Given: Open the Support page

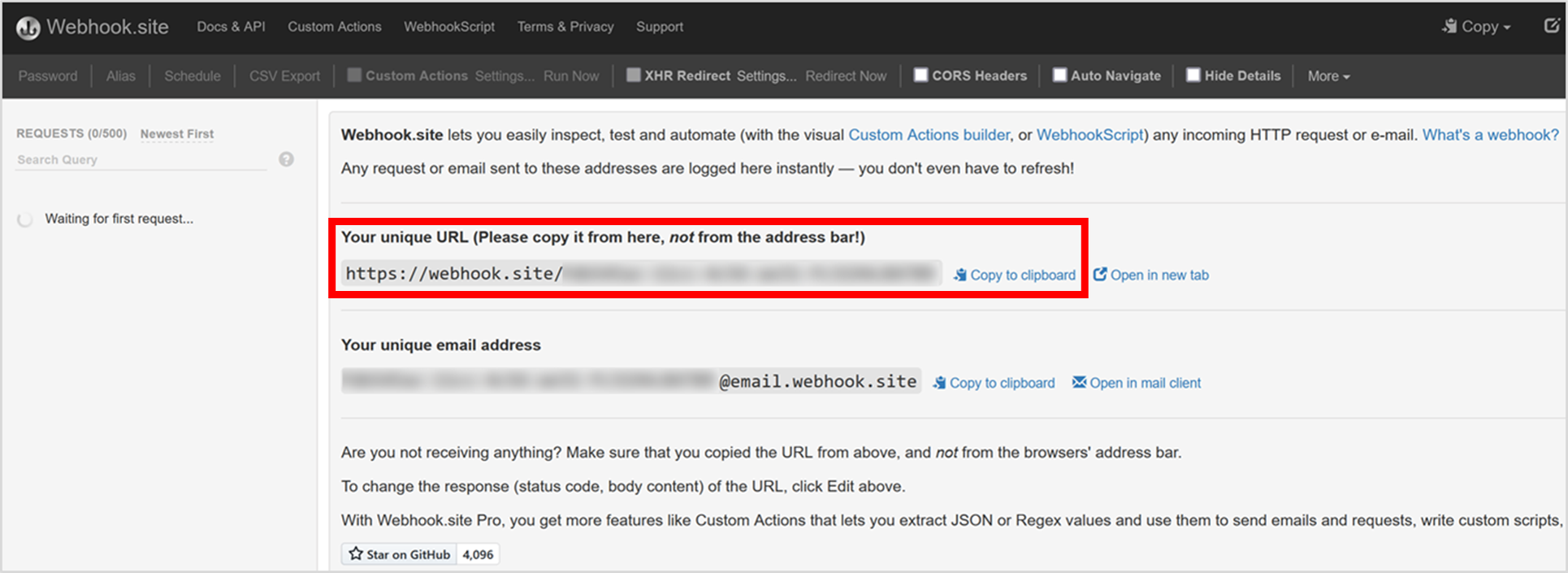Looking at the screenshot, I should click(x=660, y=27).
